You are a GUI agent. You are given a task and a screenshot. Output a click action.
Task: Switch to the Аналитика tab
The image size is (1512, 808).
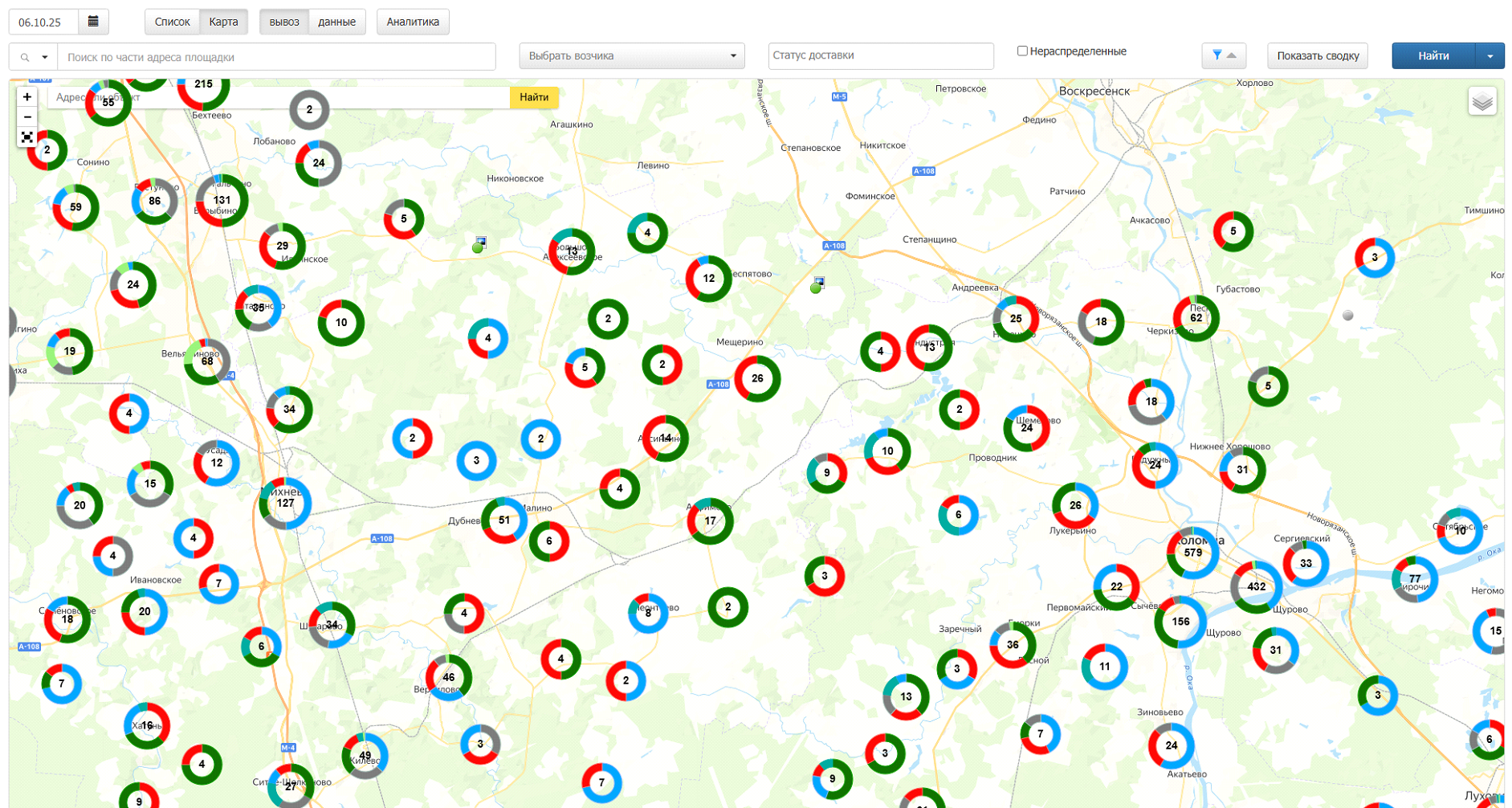point(413,22)
